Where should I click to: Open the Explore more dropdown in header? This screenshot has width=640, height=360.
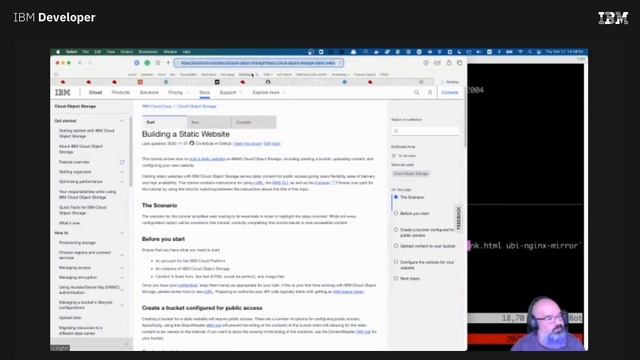[269, 93]
